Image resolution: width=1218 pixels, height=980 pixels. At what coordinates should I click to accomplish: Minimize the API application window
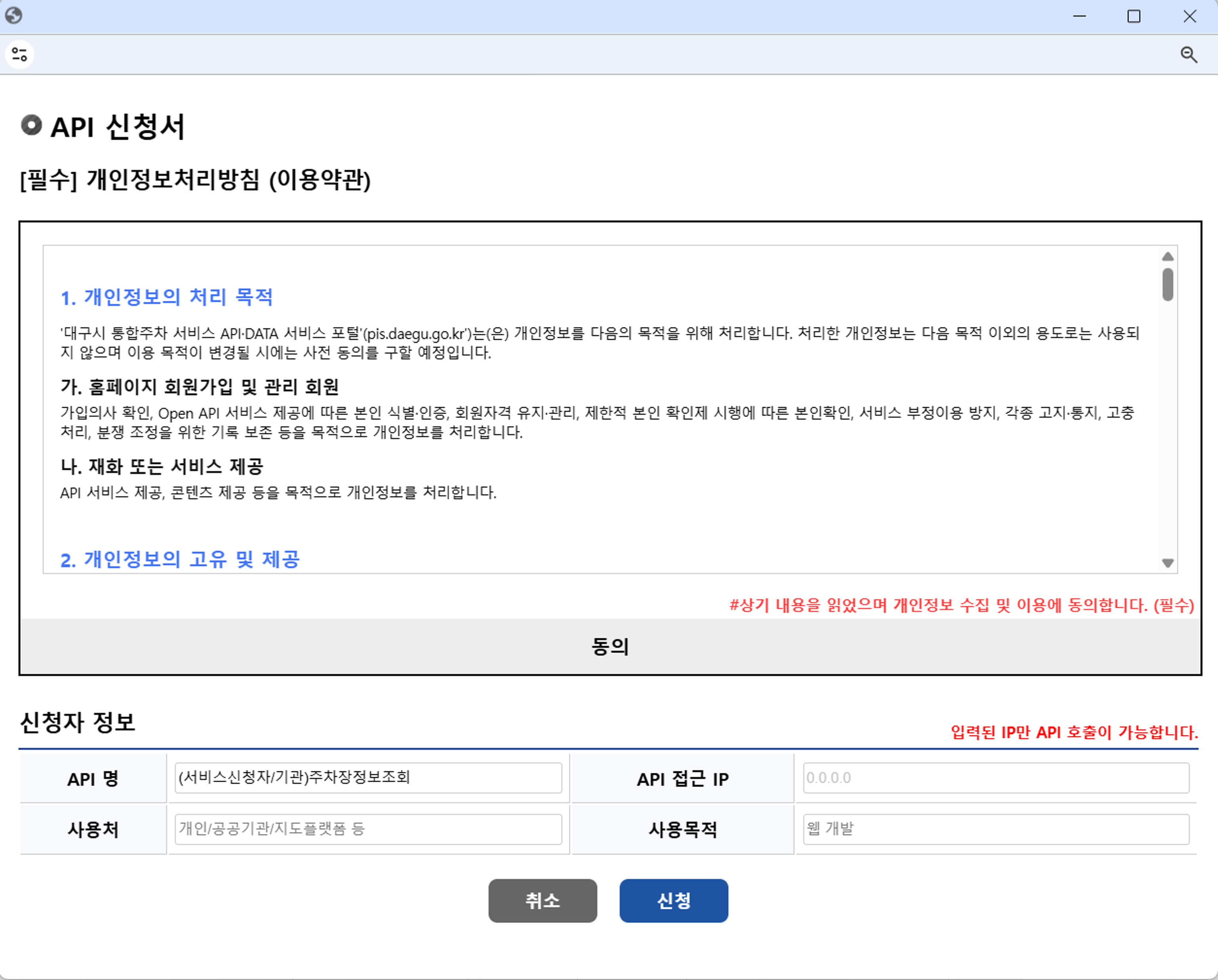(1079, 16)
